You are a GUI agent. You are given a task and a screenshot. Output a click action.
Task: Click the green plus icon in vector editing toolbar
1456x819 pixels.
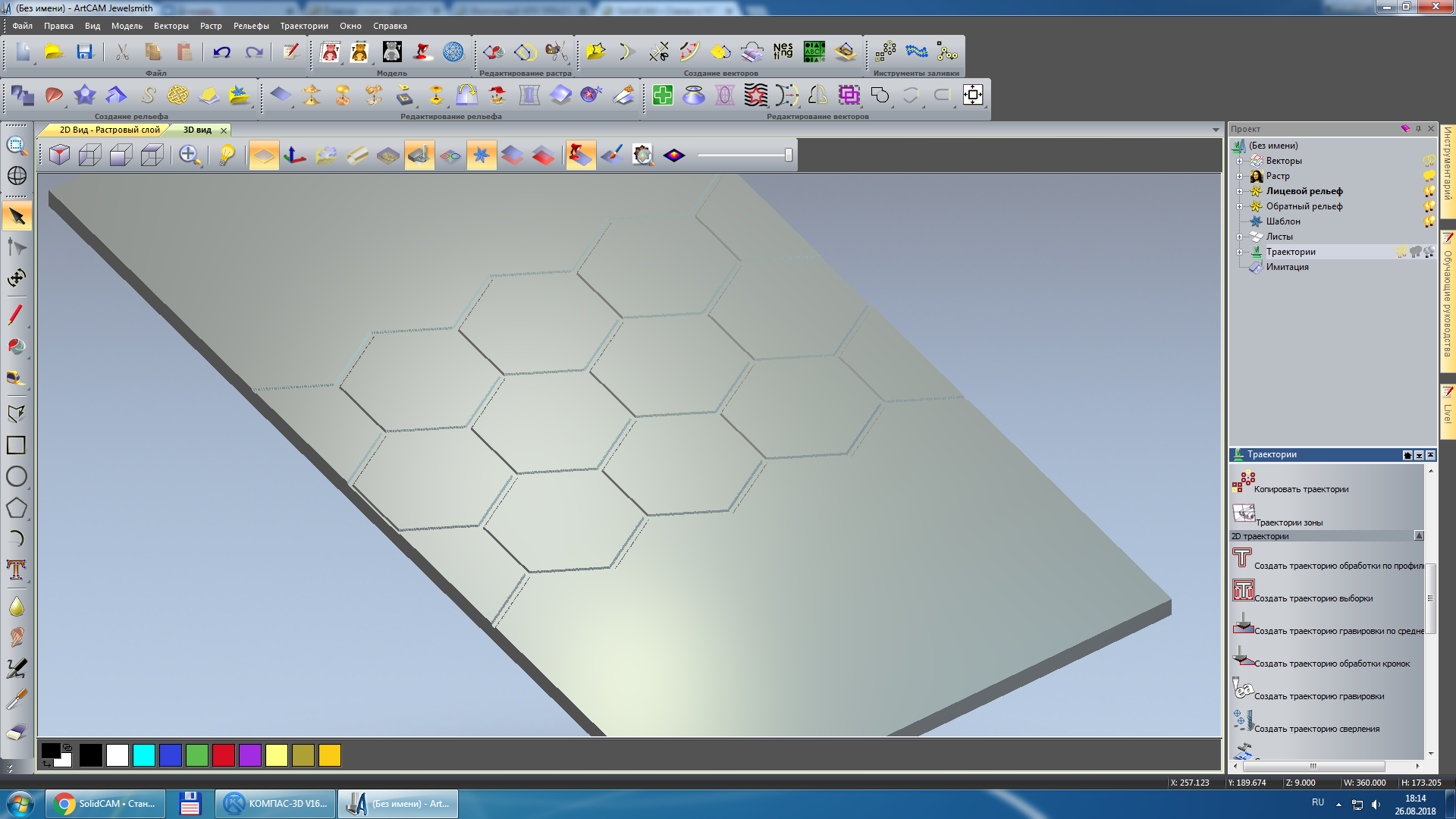point(663,96)
